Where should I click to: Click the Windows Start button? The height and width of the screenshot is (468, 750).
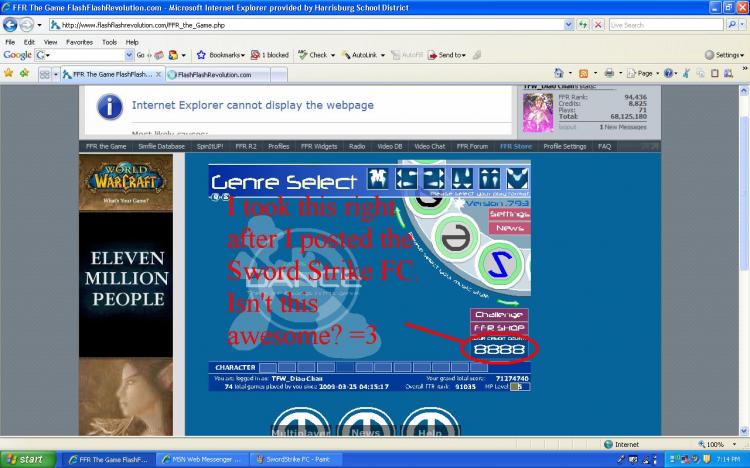[x=26, y=459]
